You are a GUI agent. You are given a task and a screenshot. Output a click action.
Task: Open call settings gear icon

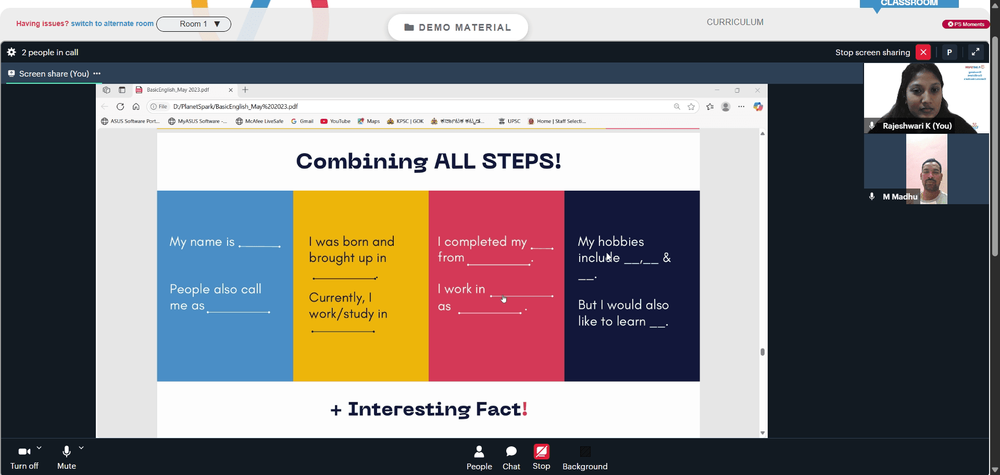coord(11,52)
